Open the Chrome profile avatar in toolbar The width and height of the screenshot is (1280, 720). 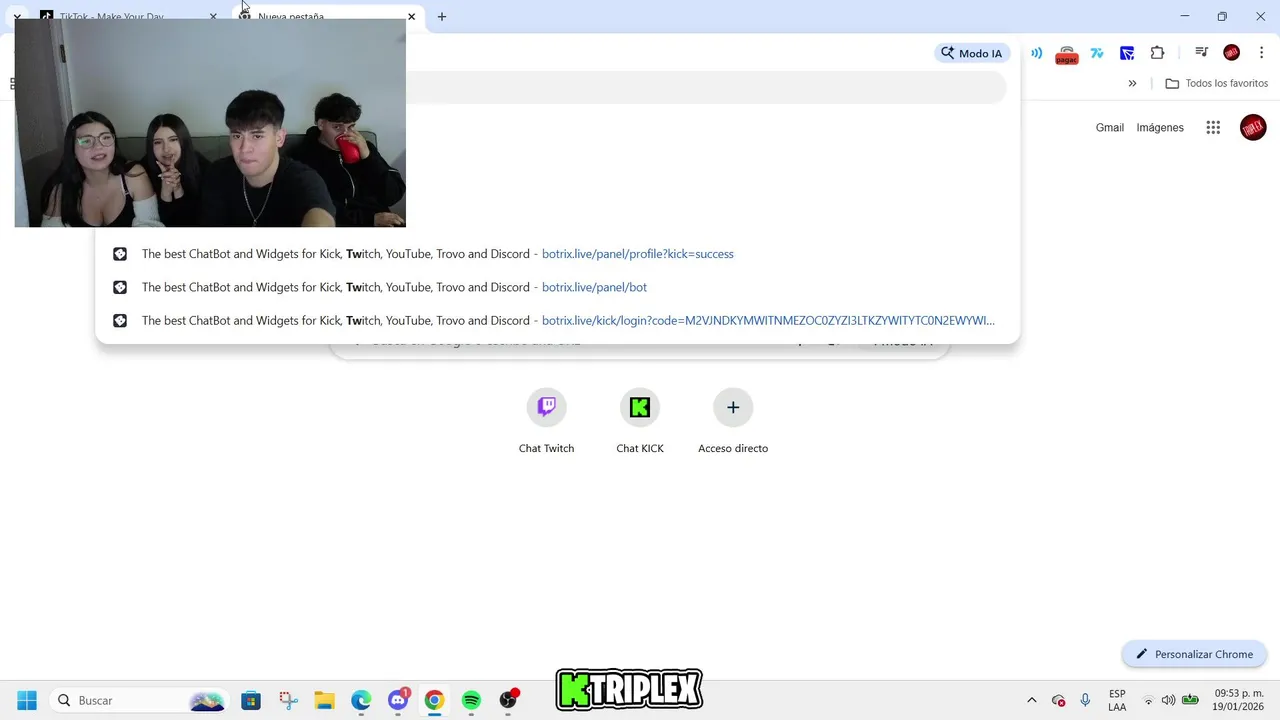coord(1232,53)
